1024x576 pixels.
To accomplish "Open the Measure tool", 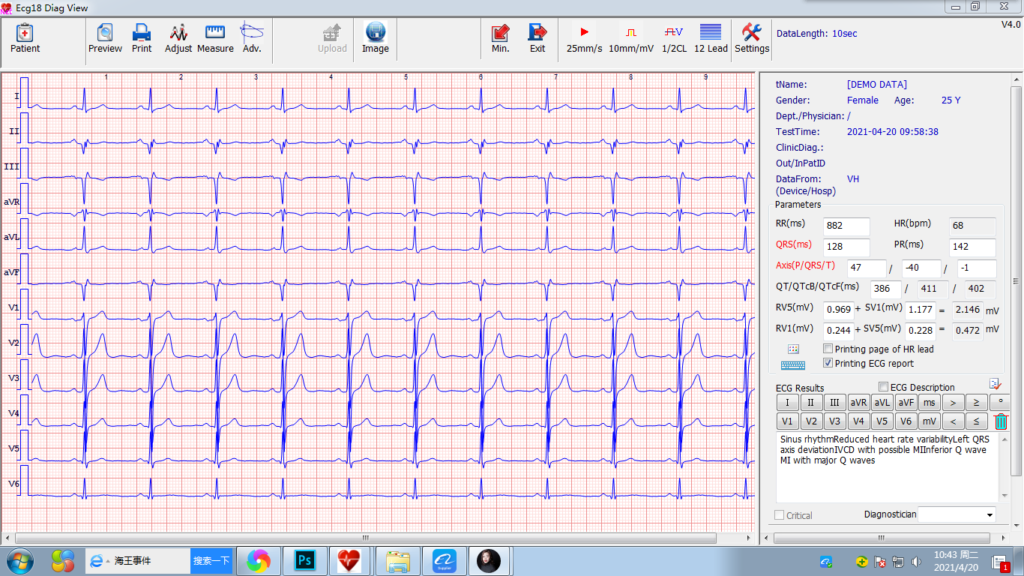I will [214, 39].
